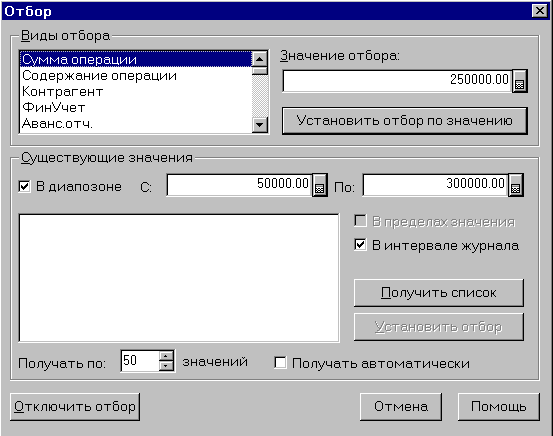Click the Отмена button
Screen dimensions: 553x436
click(x=401, y=407)
